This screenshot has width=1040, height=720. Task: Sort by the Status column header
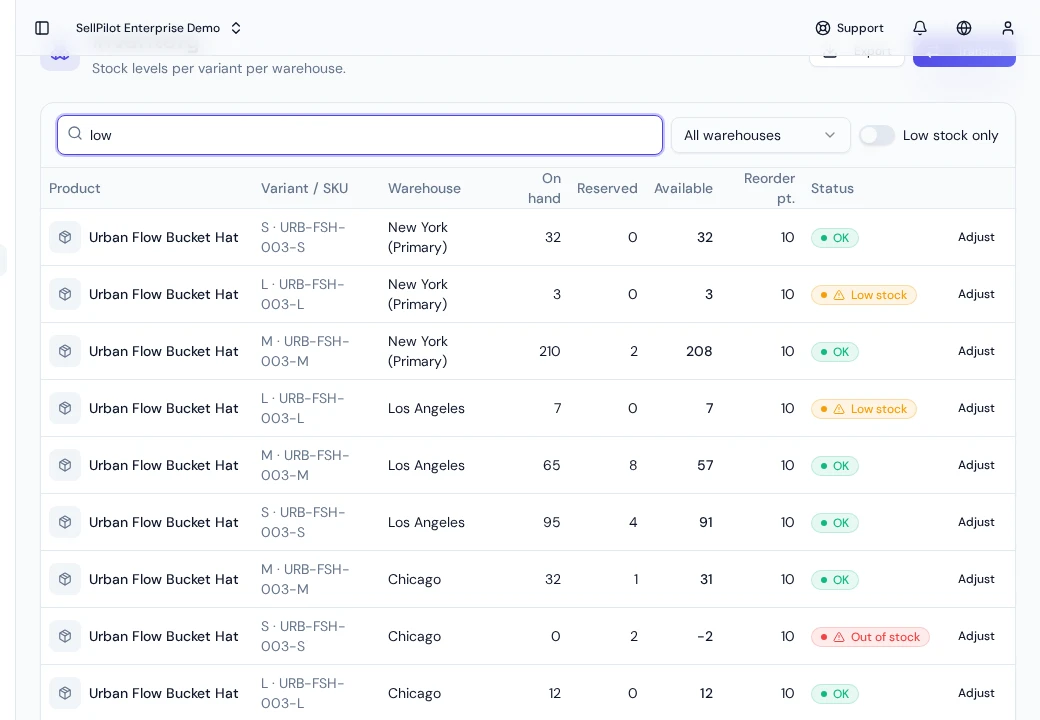(x=832, y=188)
